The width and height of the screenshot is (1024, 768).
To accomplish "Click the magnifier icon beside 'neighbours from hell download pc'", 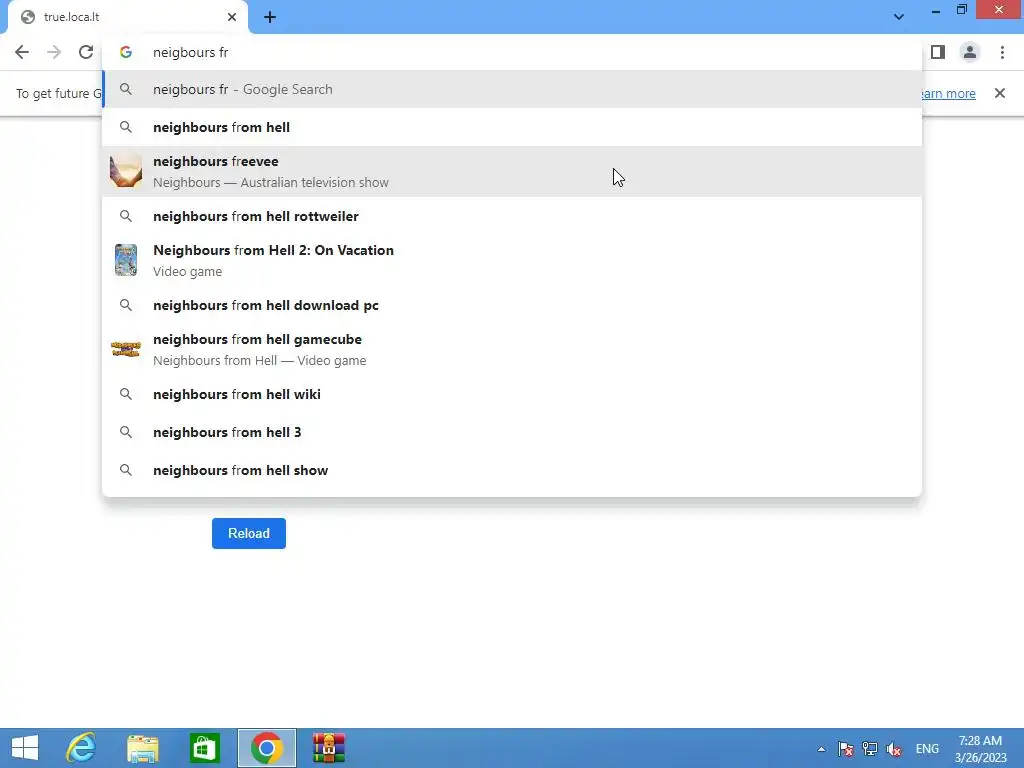I will click(x=126, y=305).
